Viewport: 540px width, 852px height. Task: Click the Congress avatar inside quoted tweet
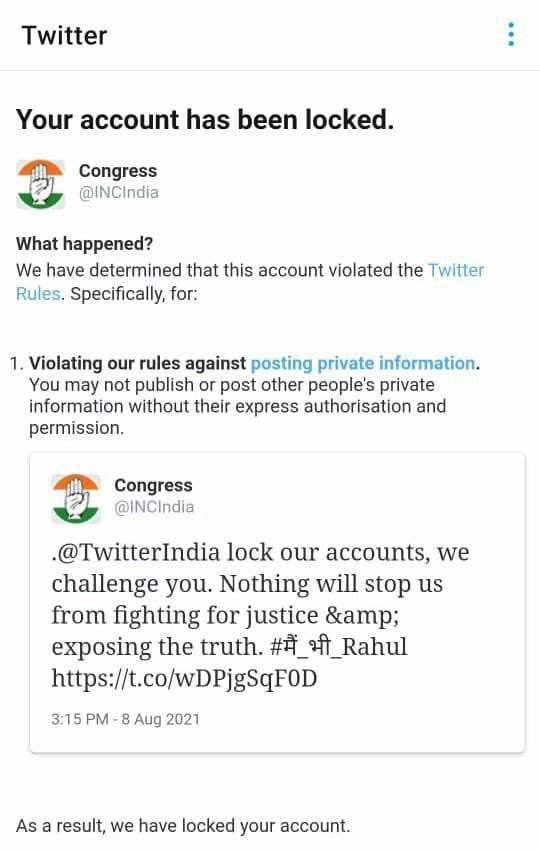click(x=76, y=498)
